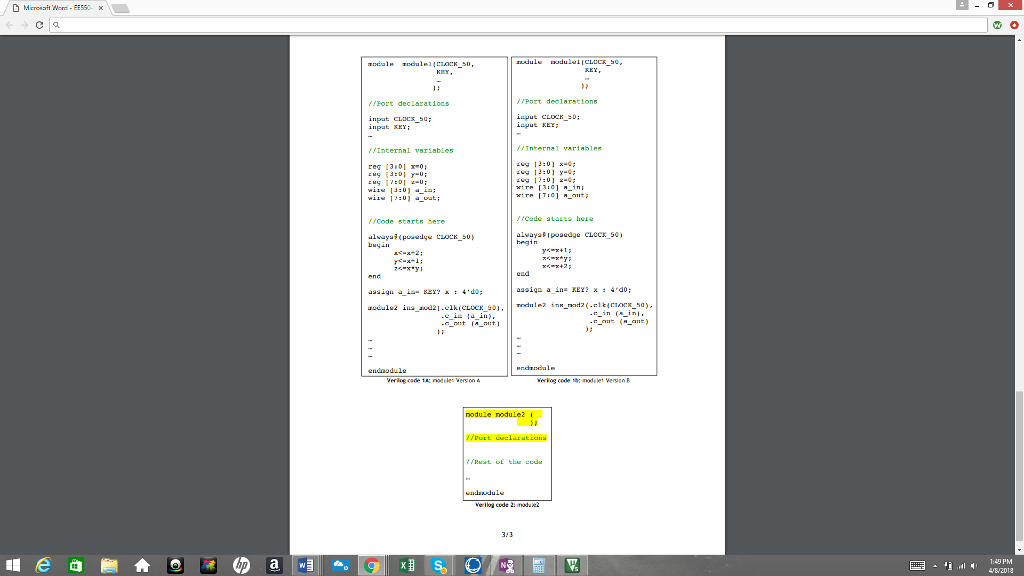Click the orange extension icon next to Wikipedia
The height and width of the screenshot is (576, 1024).
tap(1014, 25)
